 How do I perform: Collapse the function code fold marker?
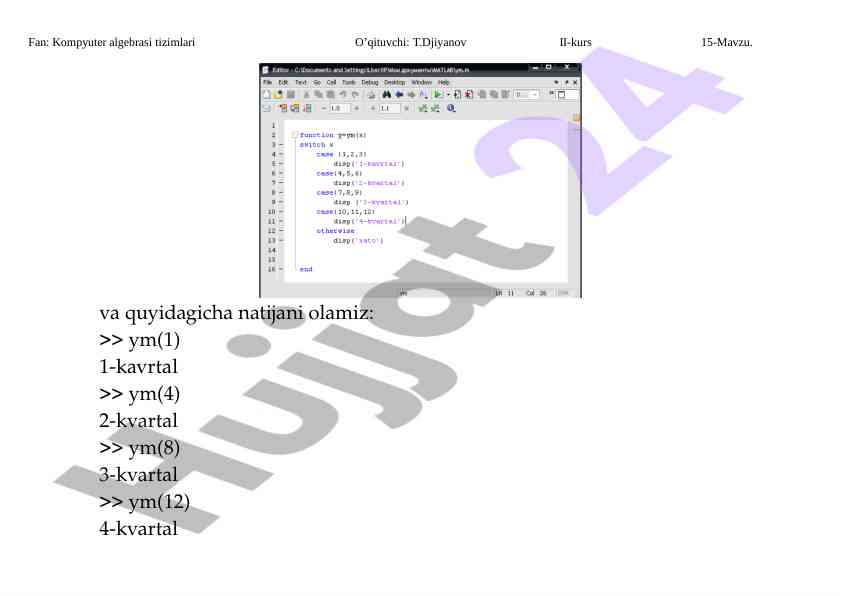294,134
